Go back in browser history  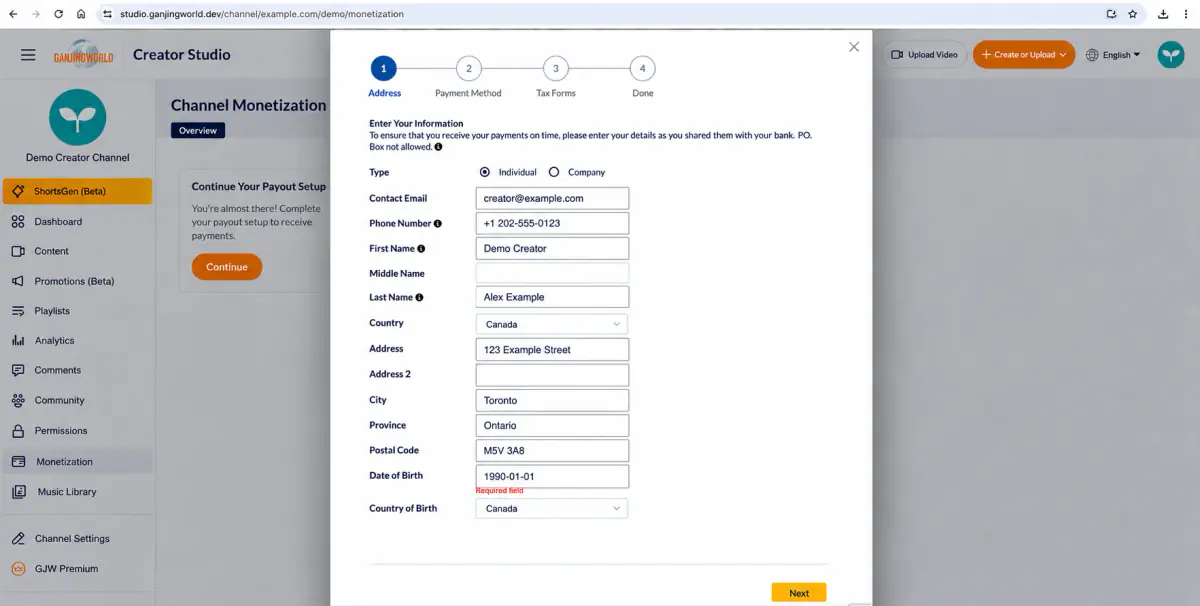(13, 14)
